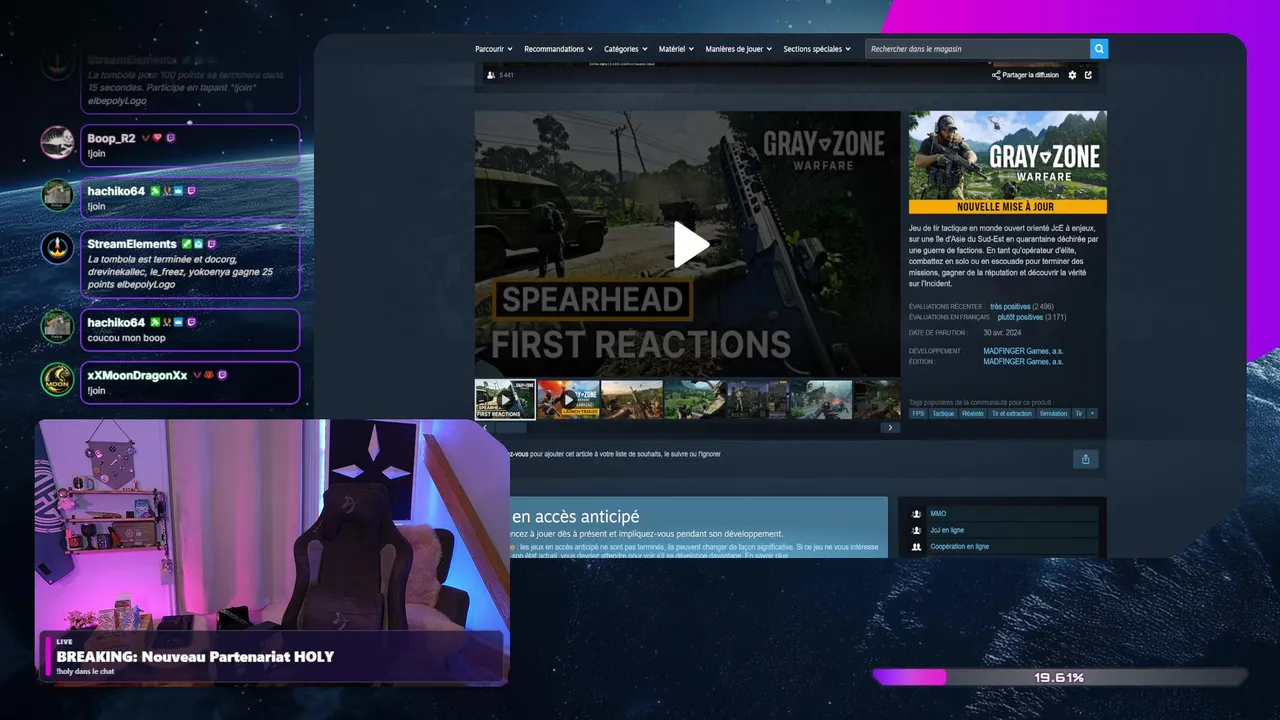Screen dimensions: 1280x720
Task: Click xXMoonDragonXx's moon avatar
Action: 58,379
